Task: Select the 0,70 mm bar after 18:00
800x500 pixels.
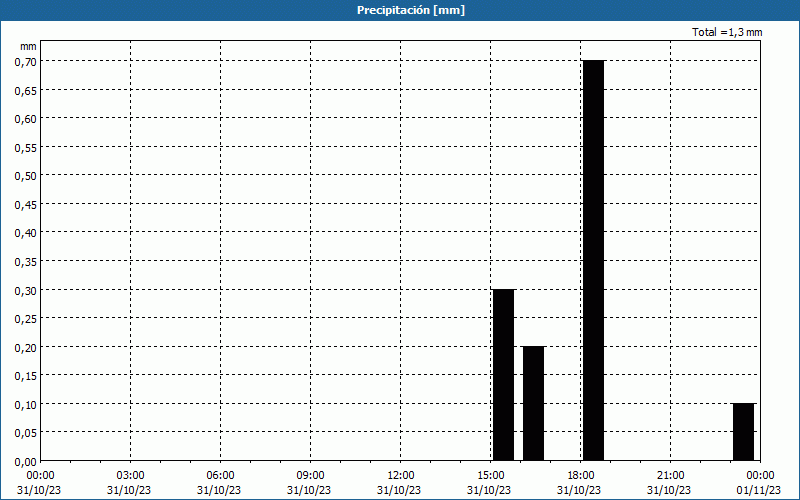Action: [593, 261]
